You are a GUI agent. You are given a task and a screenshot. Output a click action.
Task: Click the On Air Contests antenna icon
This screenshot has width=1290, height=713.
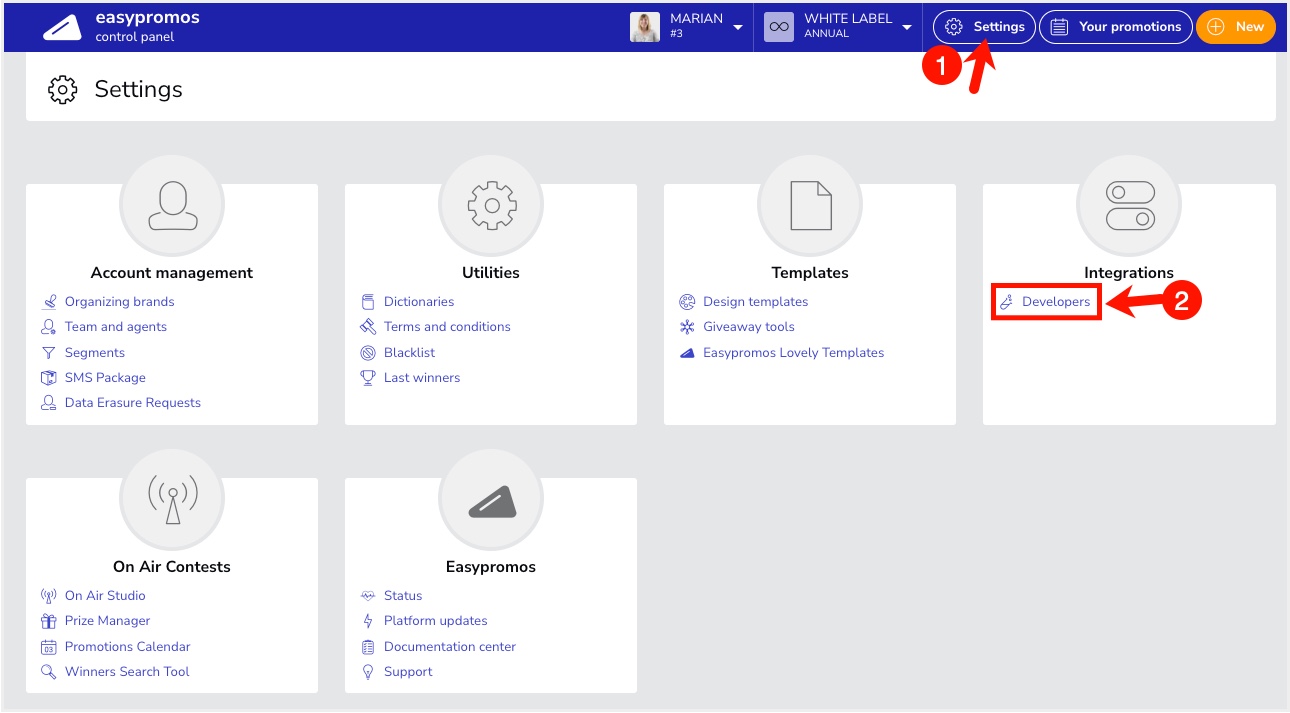pos(172,498)
